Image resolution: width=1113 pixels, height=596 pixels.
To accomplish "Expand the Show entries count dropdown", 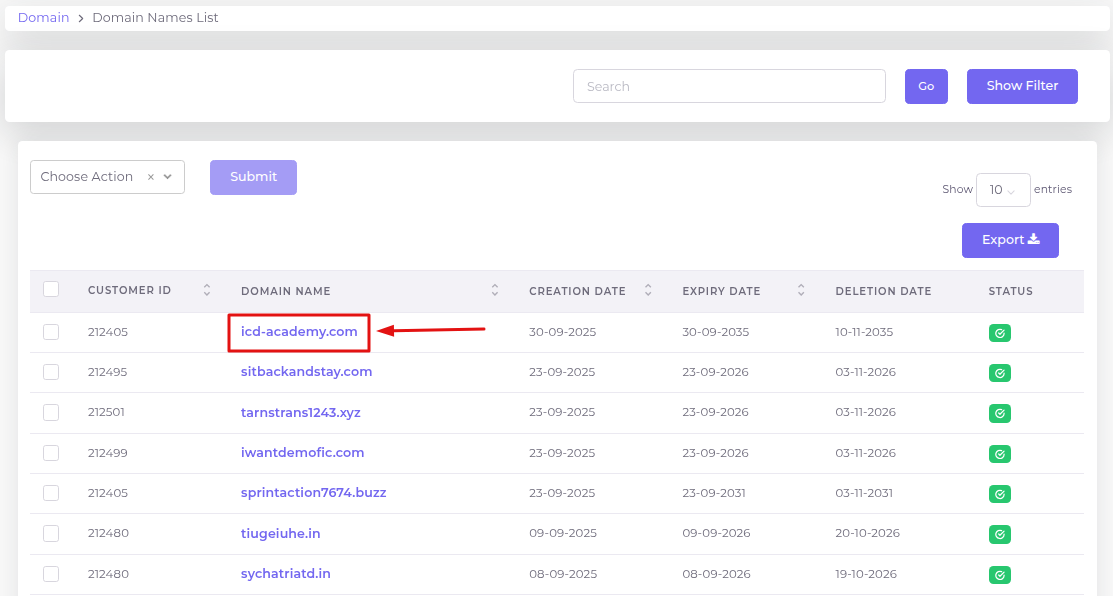I will [1002, 190].
